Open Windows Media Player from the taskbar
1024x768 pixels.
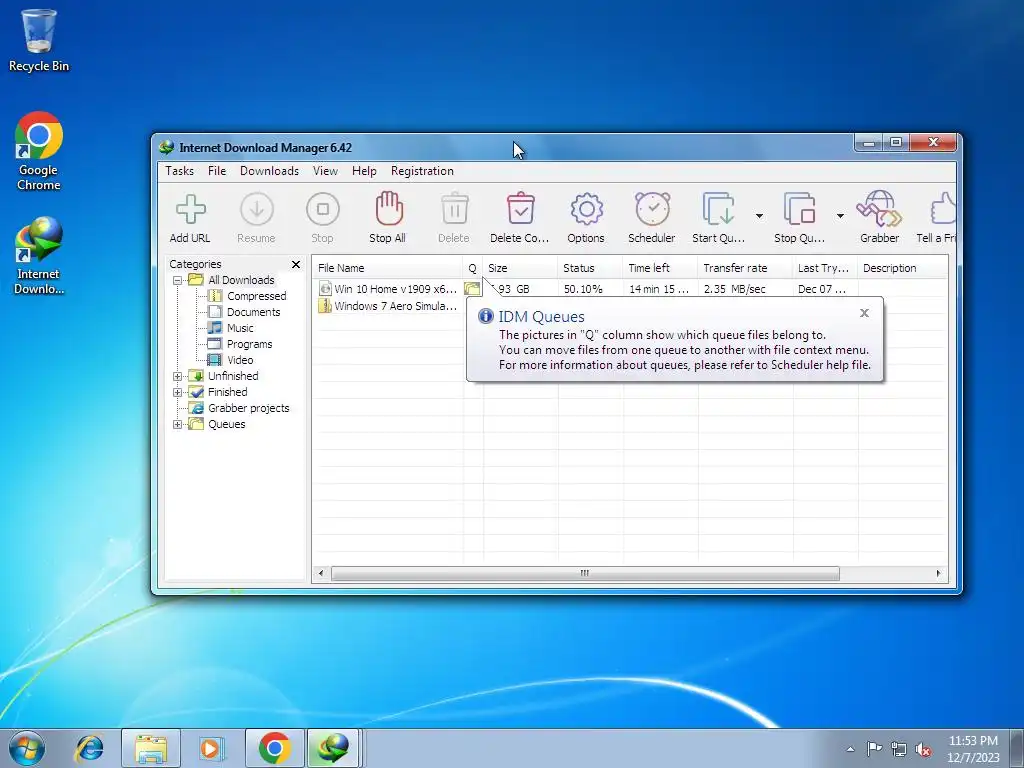(x=211, y=748)
